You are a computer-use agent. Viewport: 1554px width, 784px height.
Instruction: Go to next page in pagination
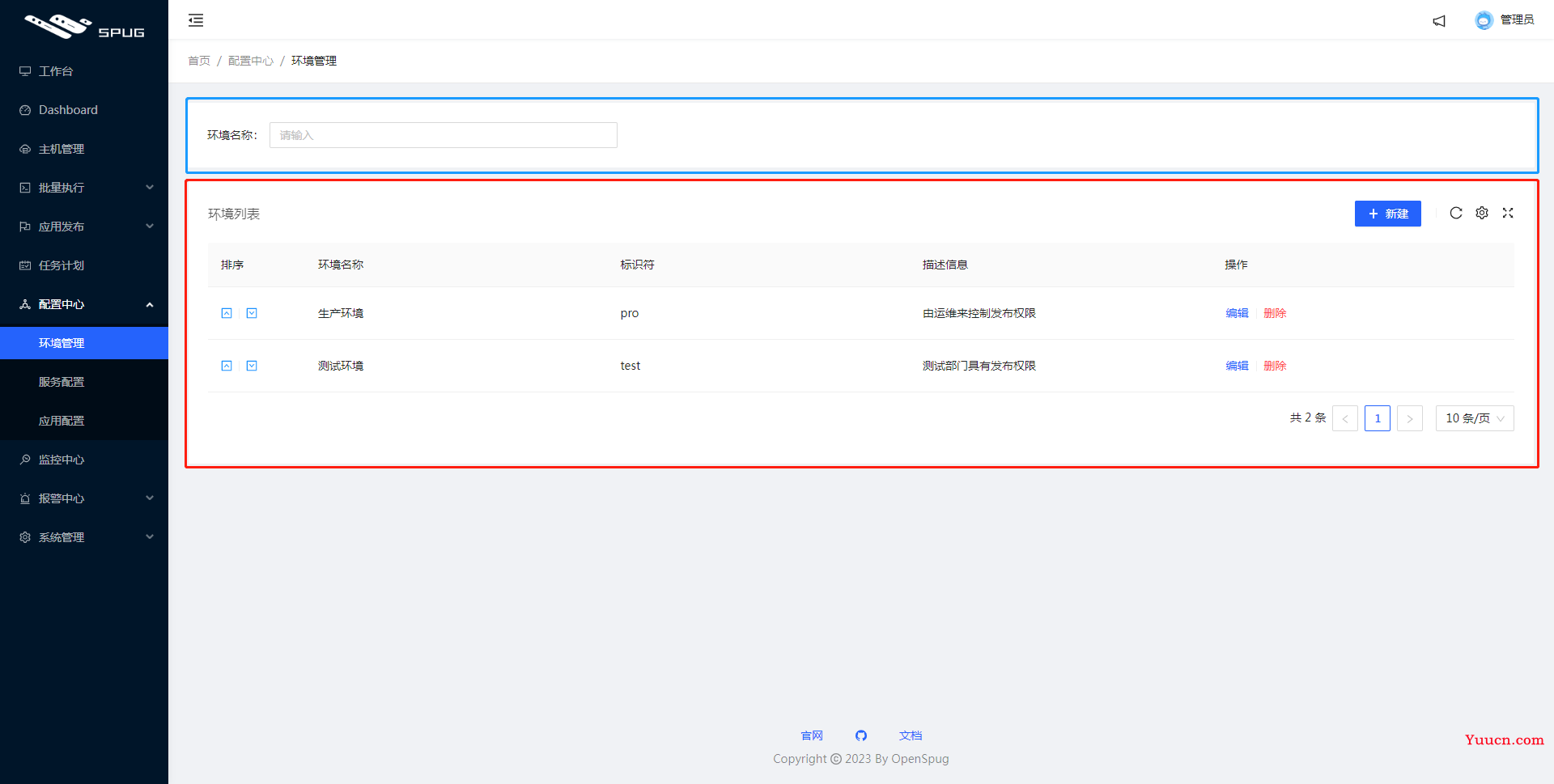point(1410,418)
